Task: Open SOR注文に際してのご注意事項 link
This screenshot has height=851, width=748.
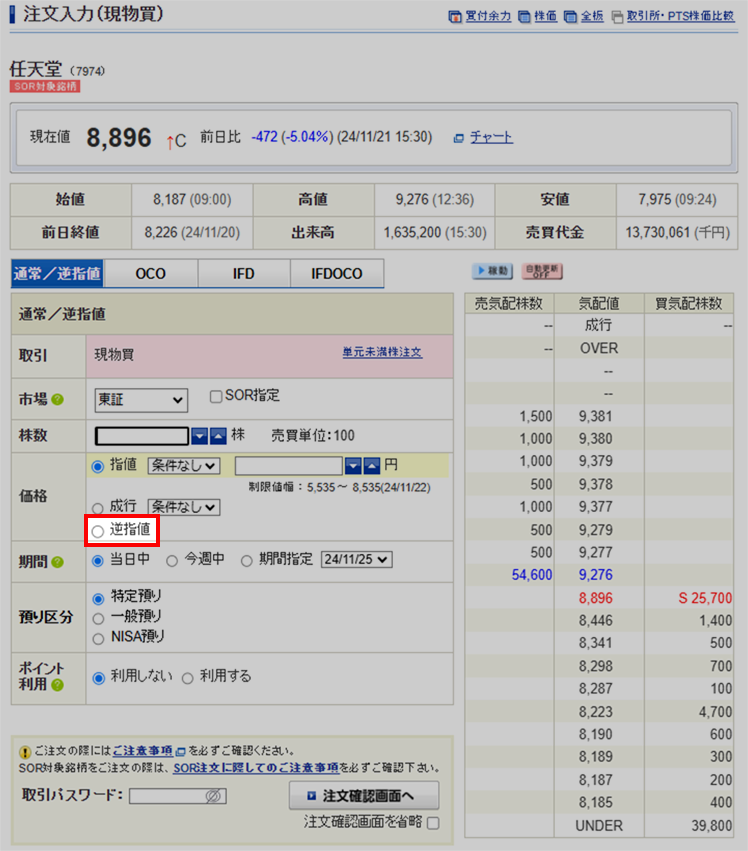Action: [x=256, y=768]
